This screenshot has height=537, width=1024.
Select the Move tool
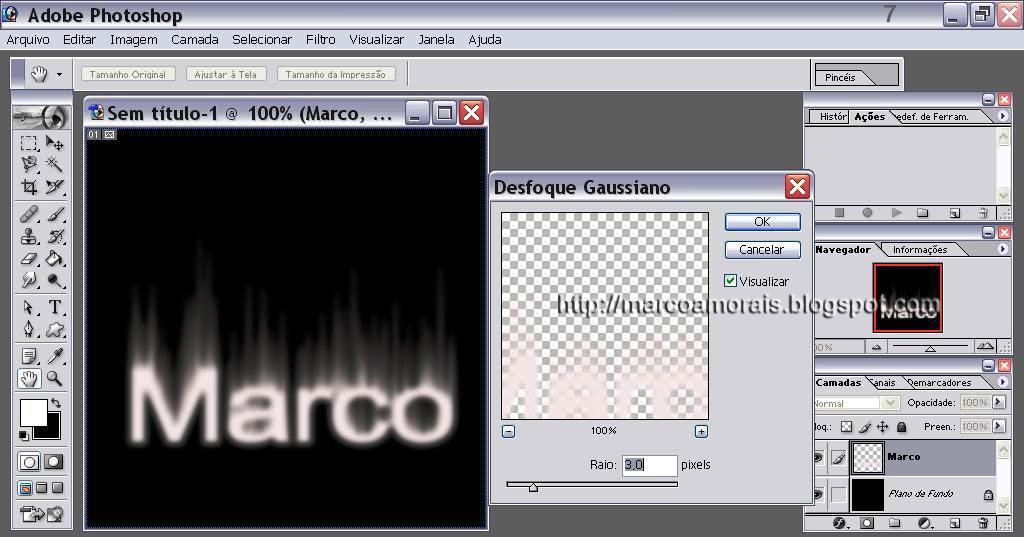pos(55,143)
